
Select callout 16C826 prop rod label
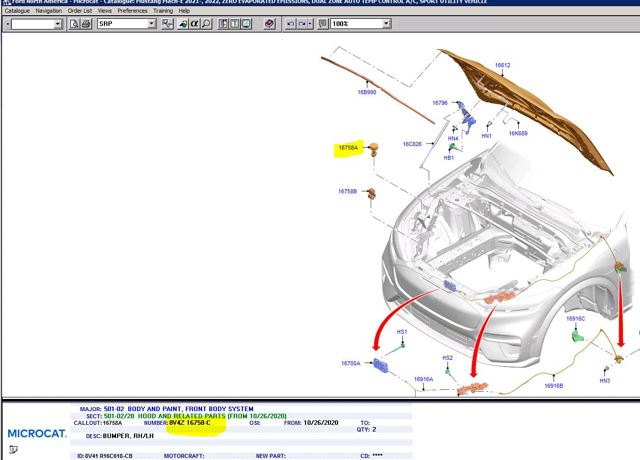click(412, 144)
